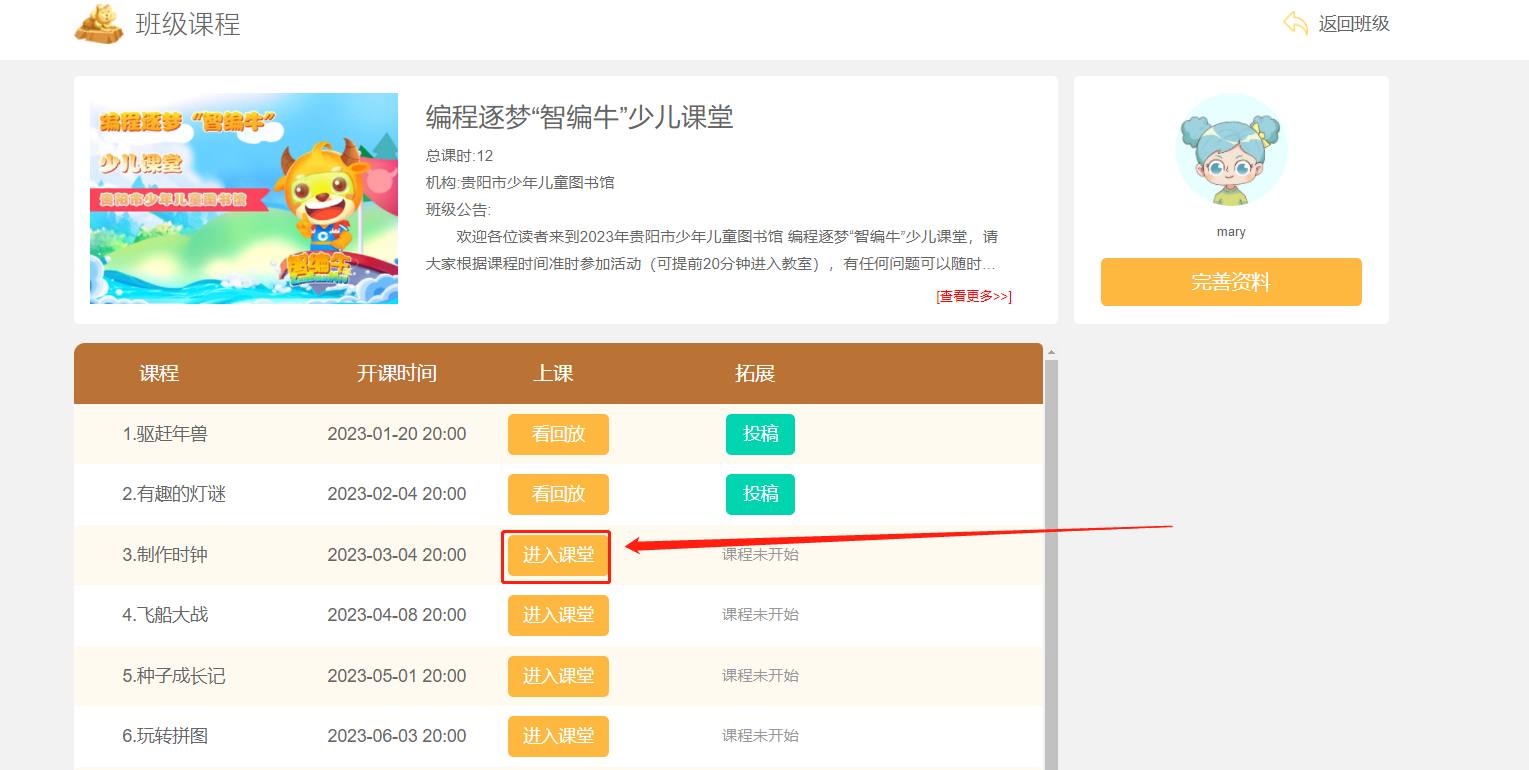Watch replay for 2.有趣的灯谜

(558, 494)
